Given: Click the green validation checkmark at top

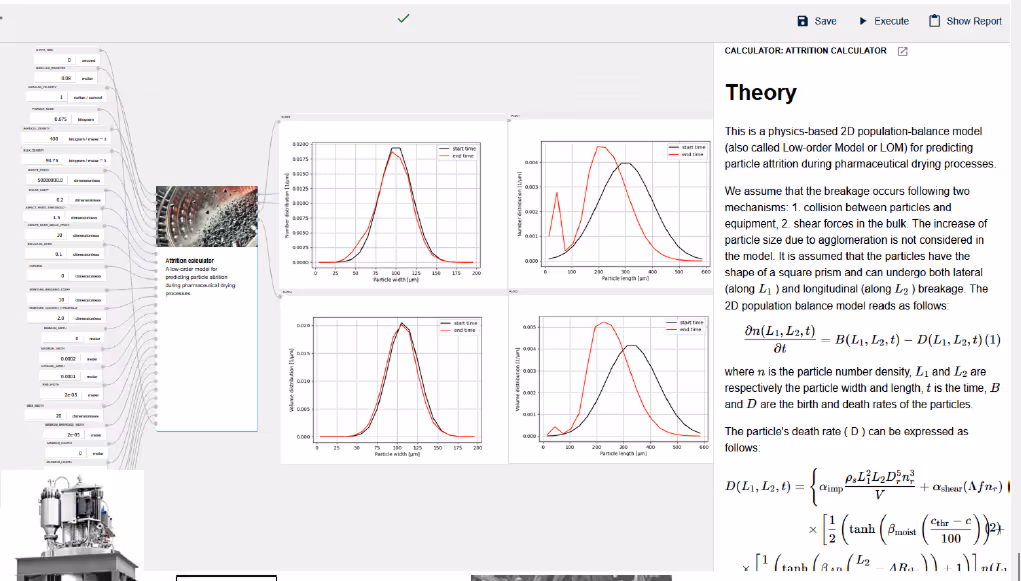Looking at the screenshot, I should point(403,18).
